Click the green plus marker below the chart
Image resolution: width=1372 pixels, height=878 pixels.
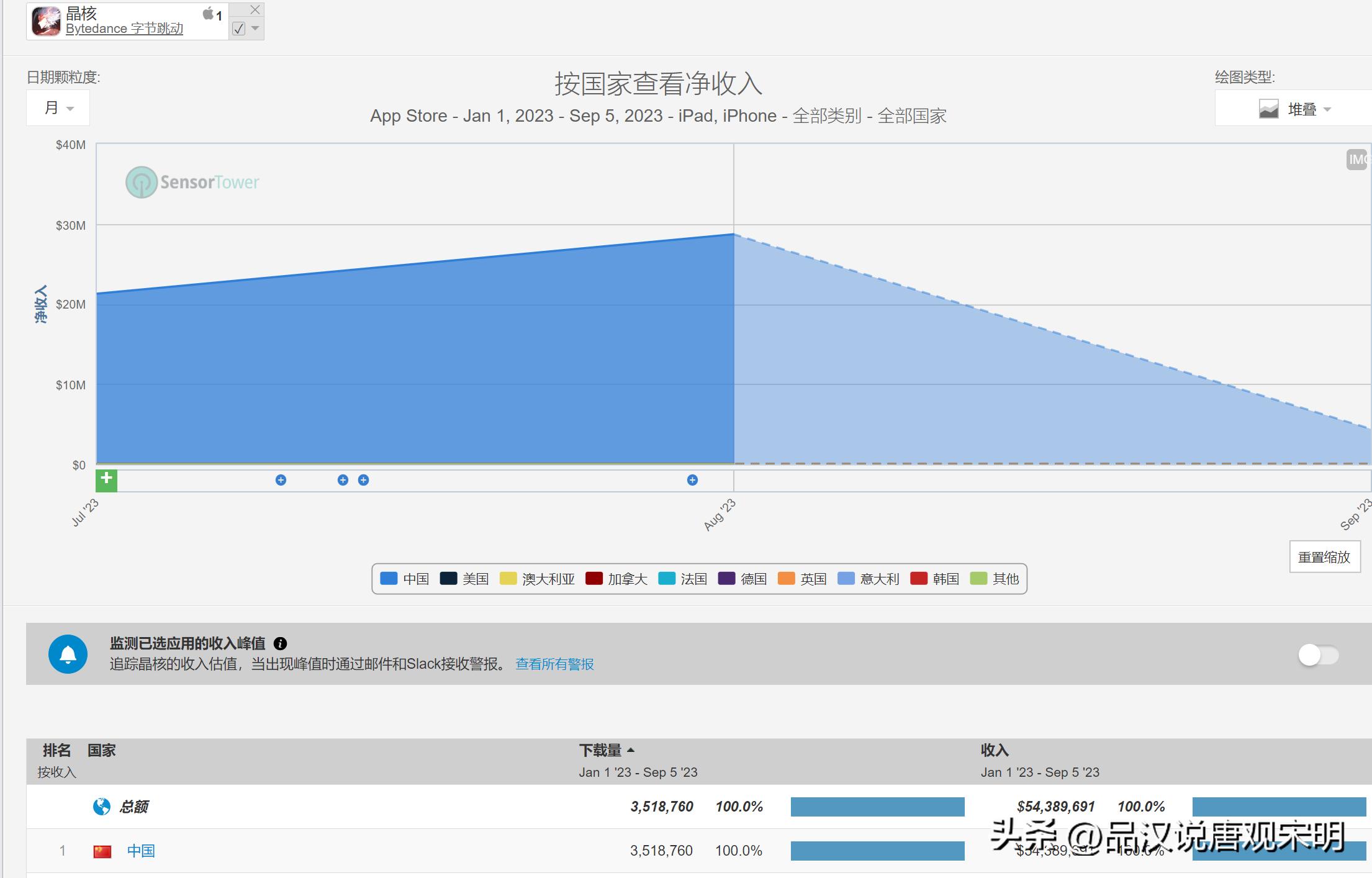click(x=106, y=479)
